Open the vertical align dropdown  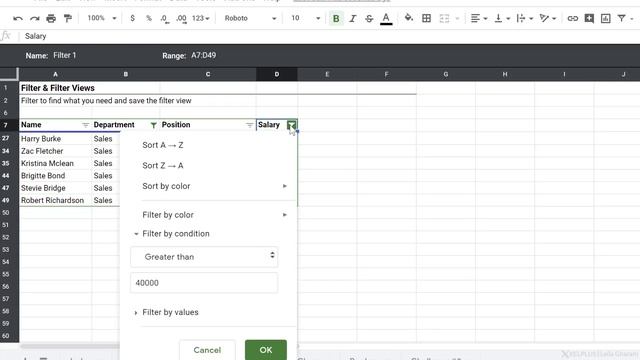click(x=502, y=18)
